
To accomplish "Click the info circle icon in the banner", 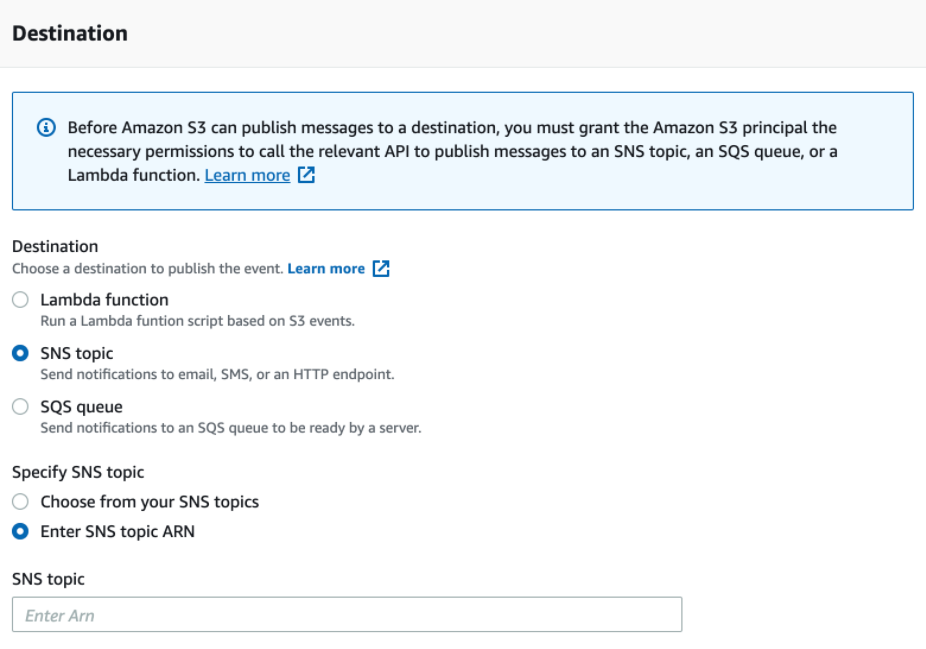I will [46, 128].
